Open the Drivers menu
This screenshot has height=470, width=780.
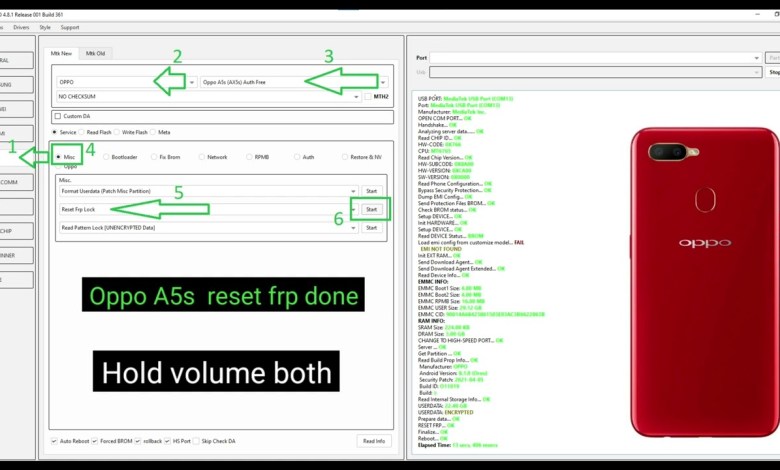pos(21,27)
